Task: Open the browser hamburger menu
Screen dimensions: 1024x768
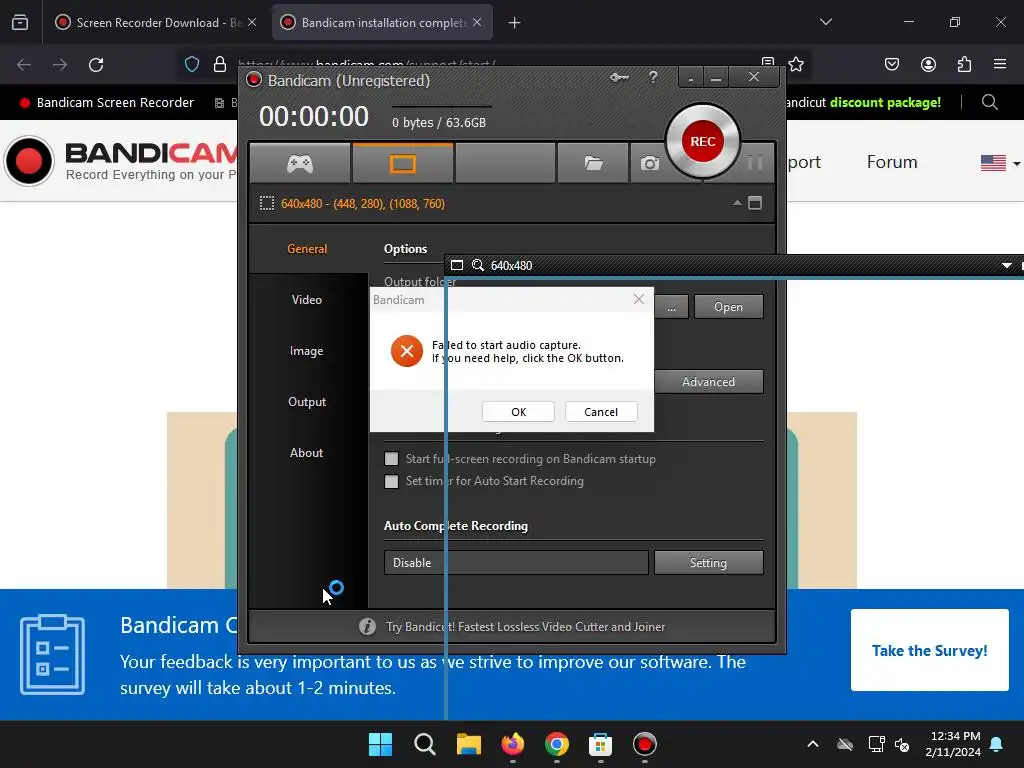Action: [x=1000, y=64]
